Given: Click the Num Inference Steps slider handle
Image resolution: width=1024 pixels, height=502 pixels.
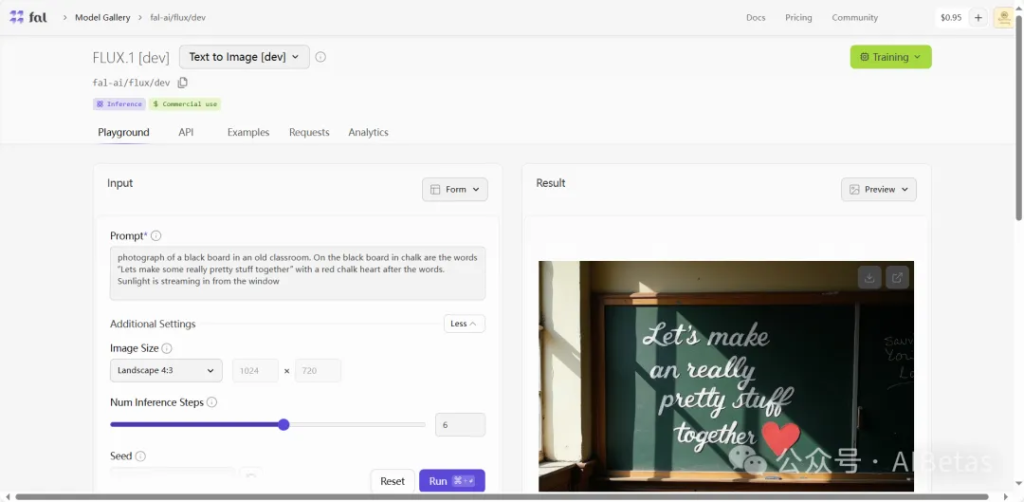Looking at the screenshot, I should [x=284, y=425].
